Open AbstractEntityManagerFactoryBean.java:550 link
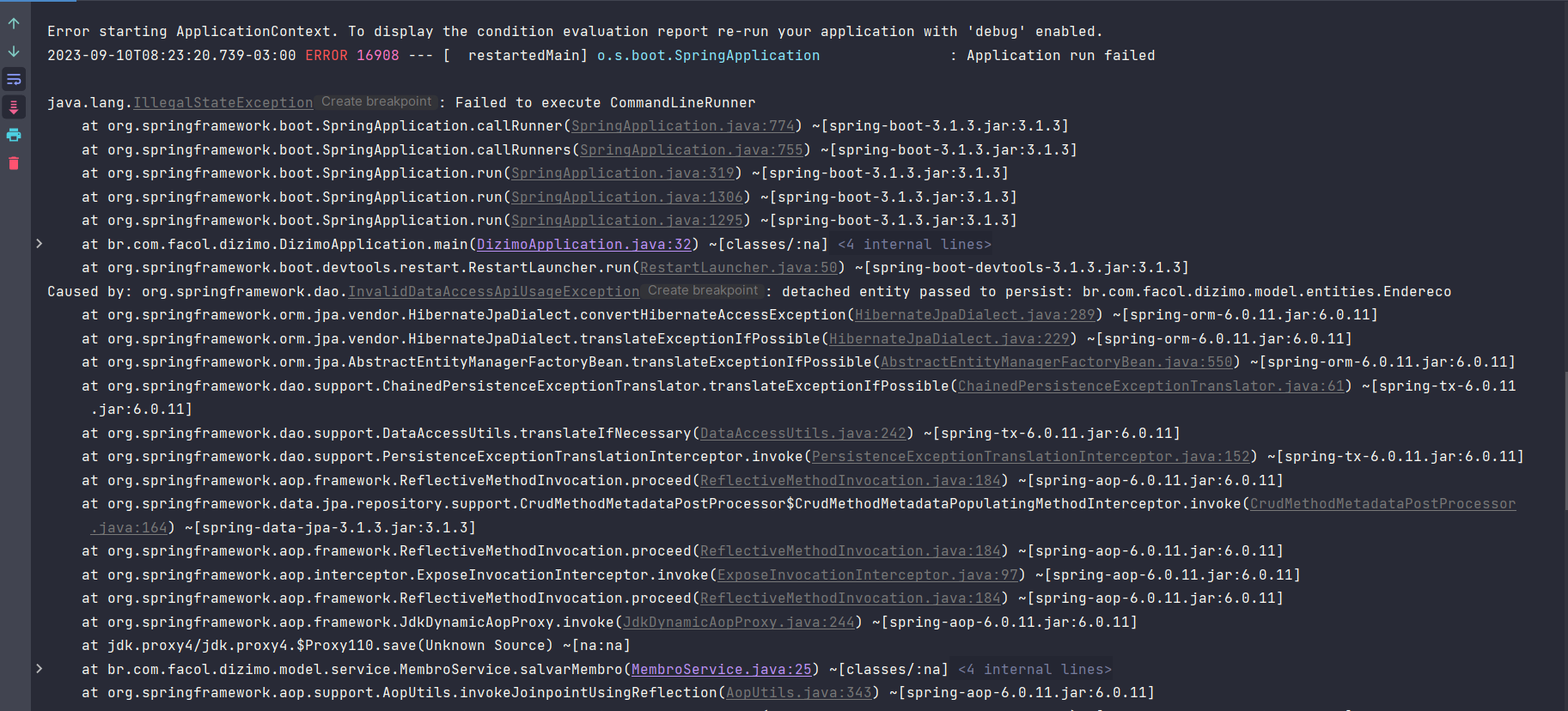Image resolution: width=1568 pixels, height=711 pixels. pos(1057,362)
